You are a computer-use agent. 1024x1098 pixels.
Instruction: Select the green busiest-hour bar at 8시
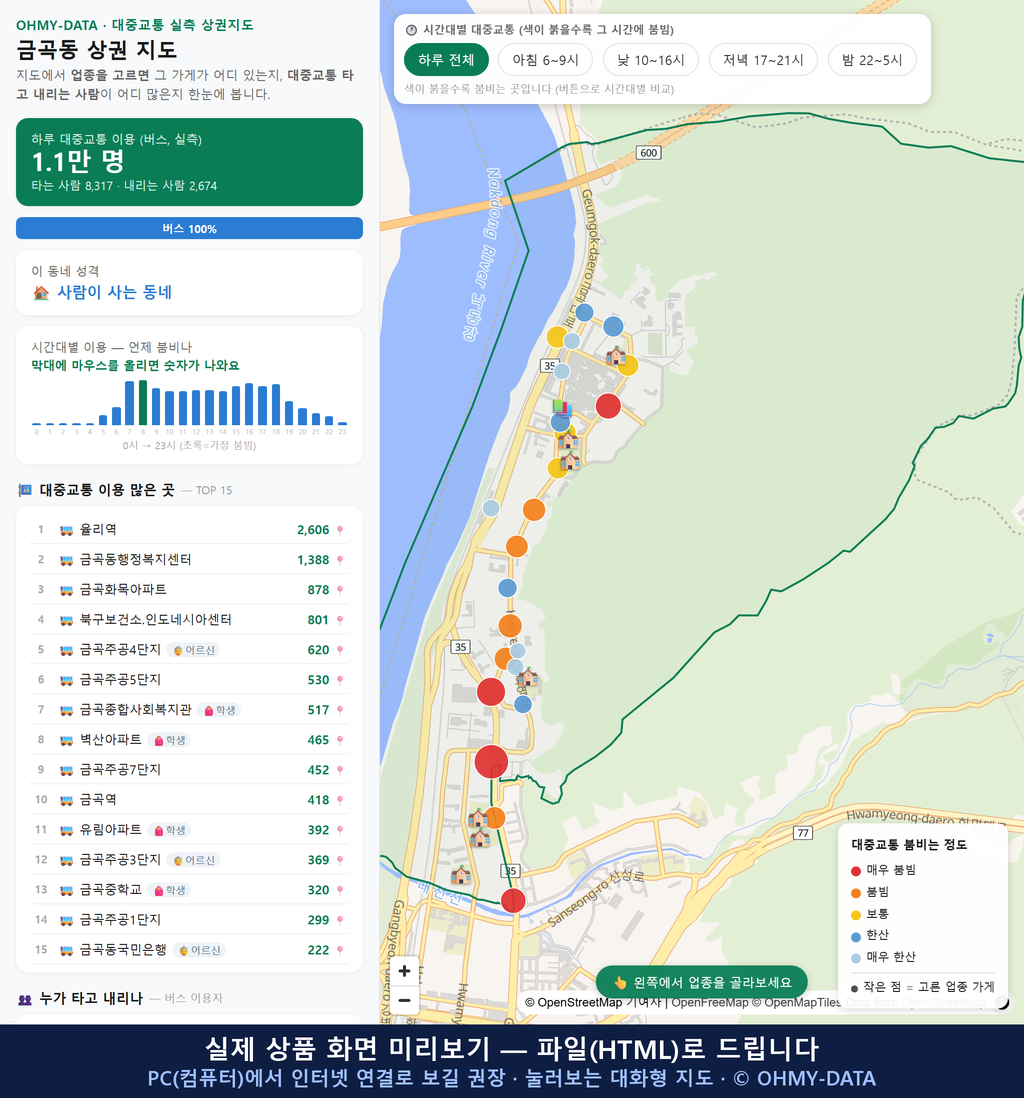(x=143, y=403)
